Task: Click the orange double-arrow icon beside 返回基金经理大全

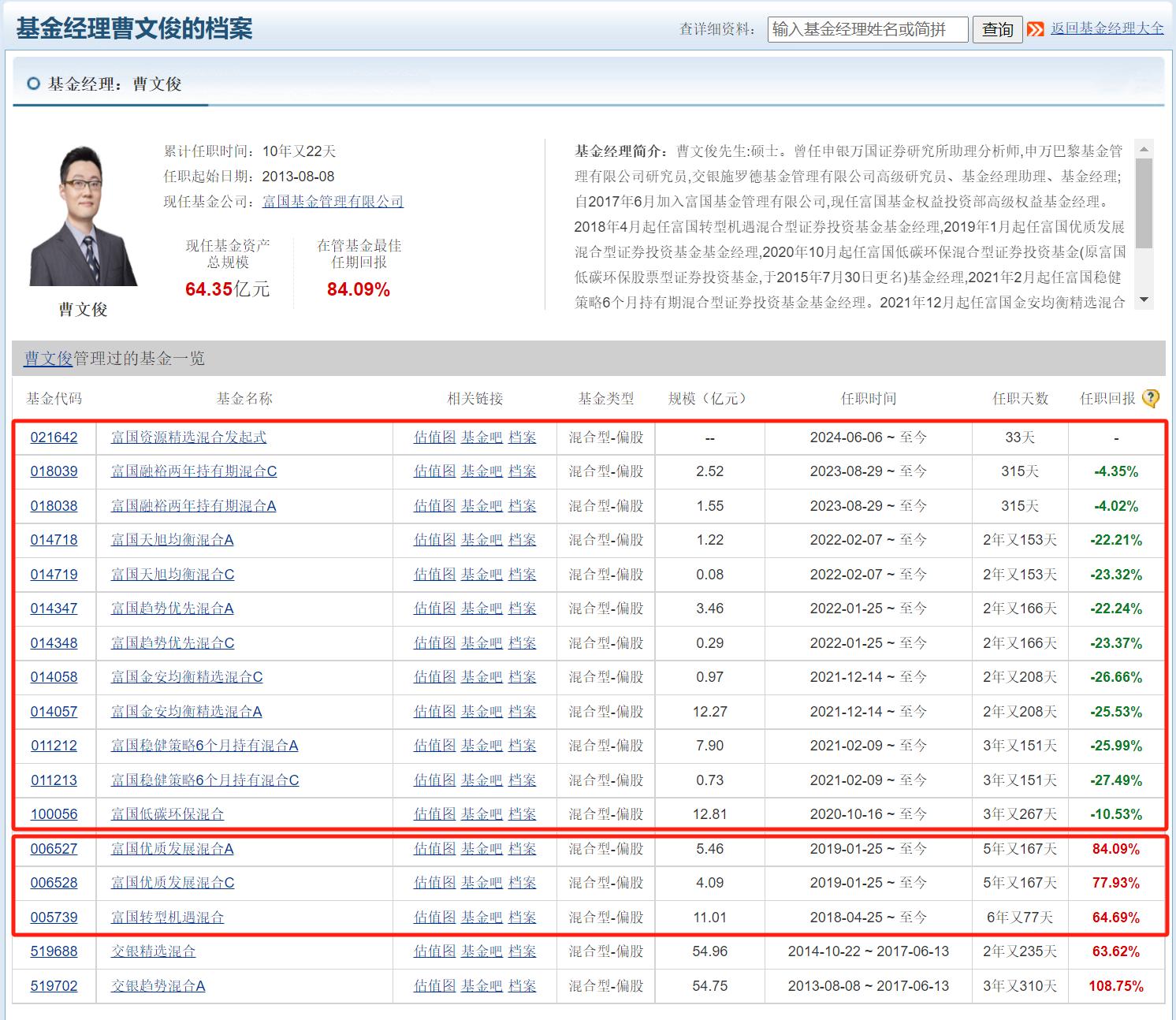Action: tap(1036, 29)
